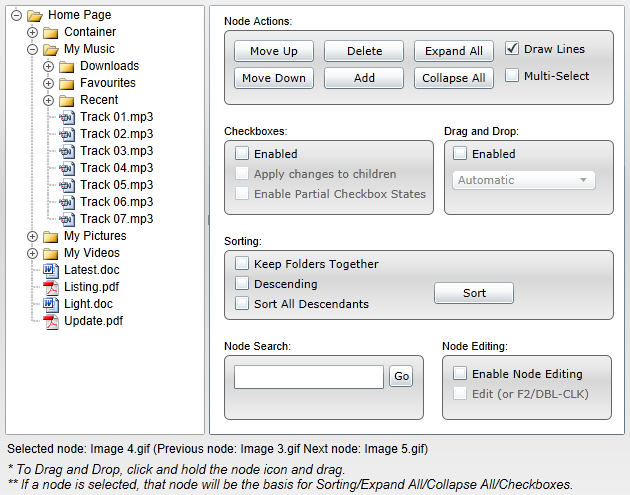Click the Track 05.mp3 audio icon
Image resolution: width=630 pixels, height=495 pixels.
(67, 185)
